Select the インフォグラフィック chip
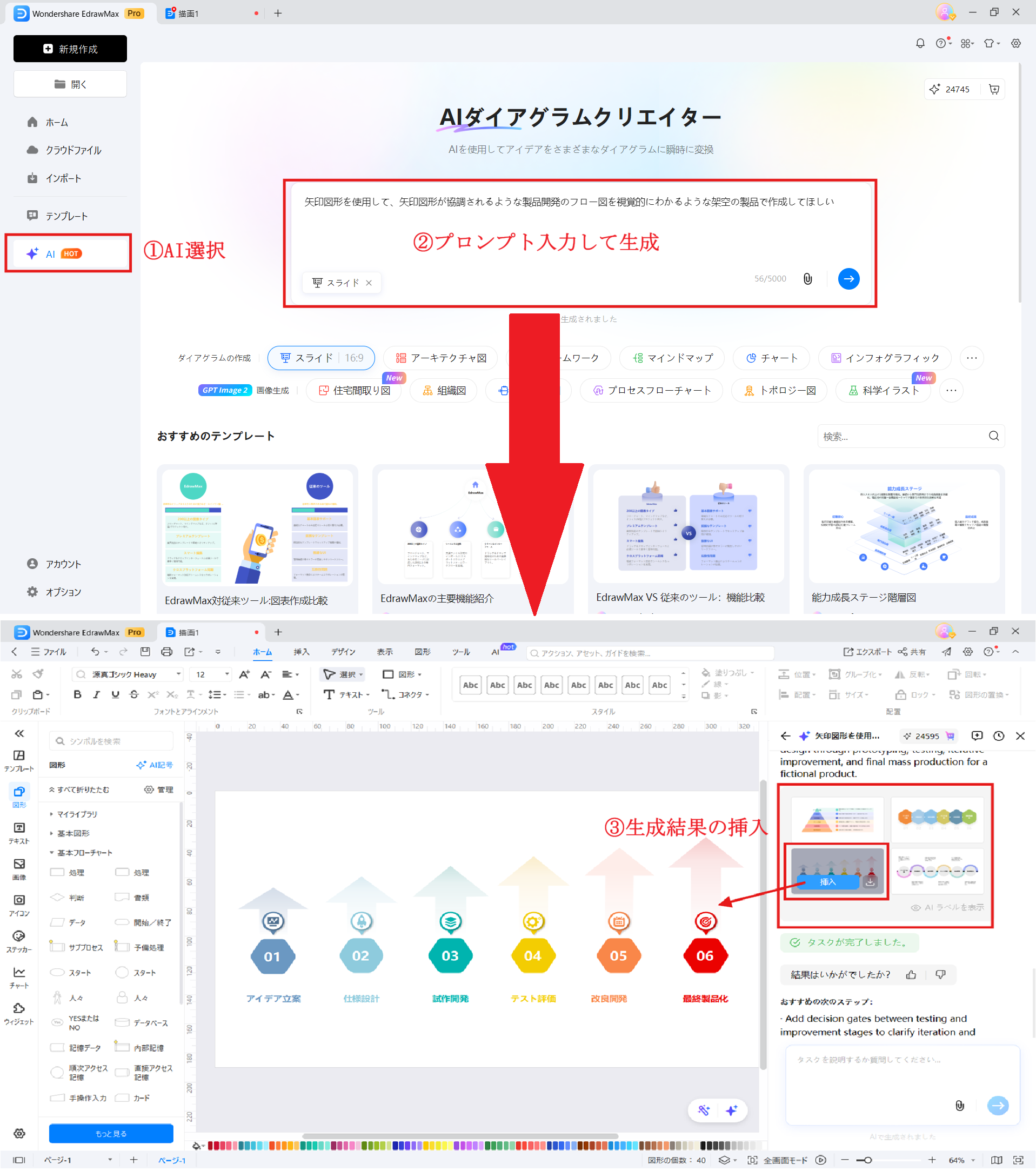Screen dimensions: 1036x1171 [885, 358]
